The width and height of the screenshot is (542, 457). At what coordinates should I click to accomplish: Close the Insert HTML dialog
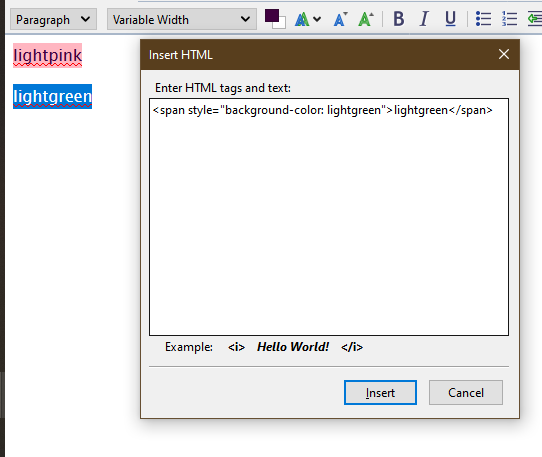[504, 54]
